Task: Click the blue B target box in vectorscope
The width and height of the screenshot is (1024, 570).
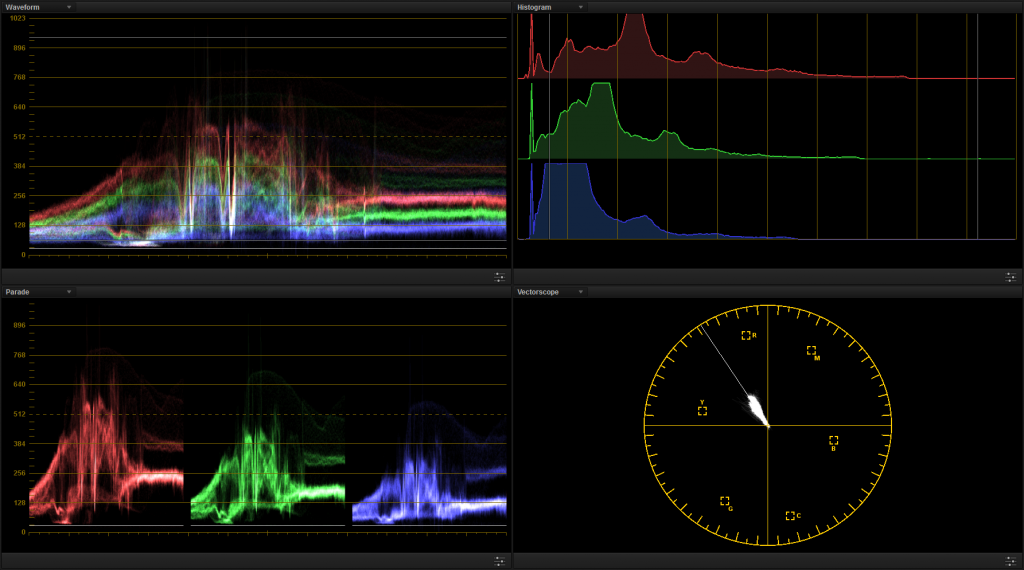Action: 833,440
